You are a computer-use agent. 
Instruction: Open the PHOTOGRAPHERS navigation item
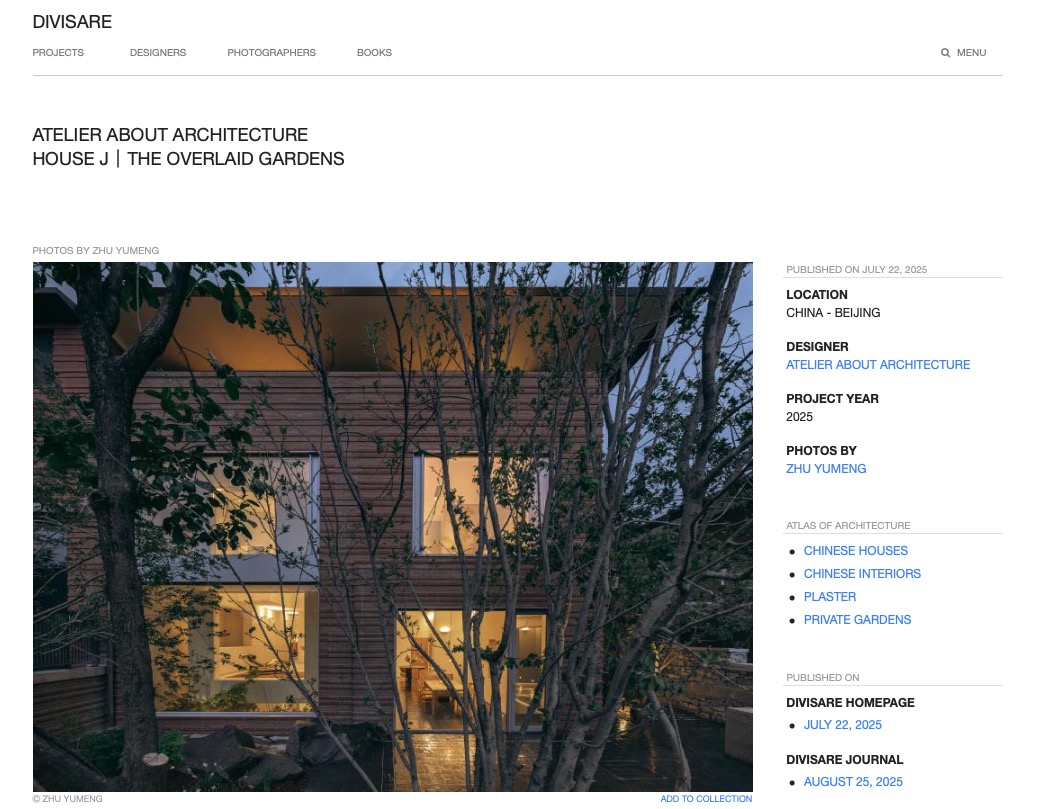coord(271,52)
